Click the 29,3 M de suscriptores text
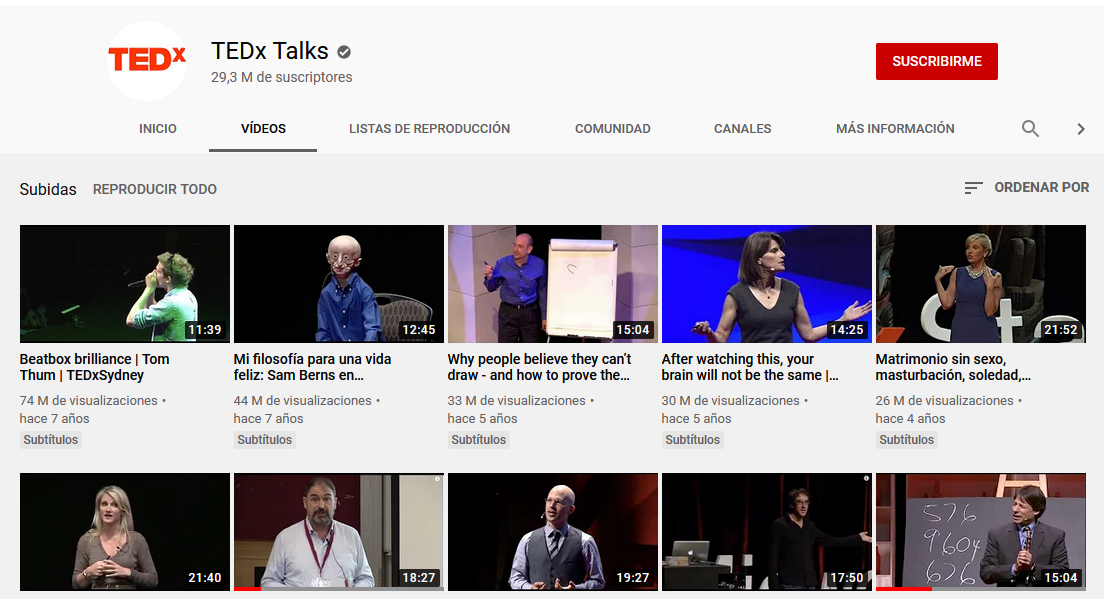 tap(282, 77)
